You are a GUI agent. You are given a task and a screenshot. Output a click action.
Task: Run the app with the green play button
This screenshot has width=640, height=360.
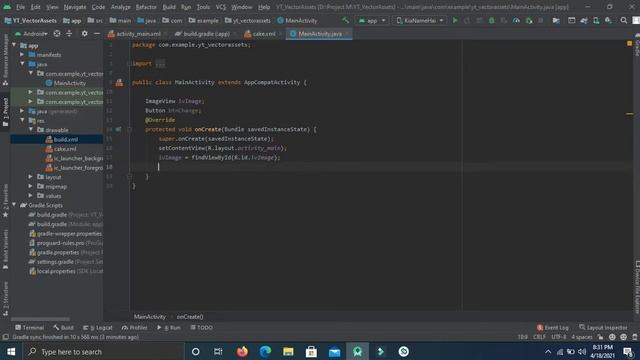tap(455, 20)
